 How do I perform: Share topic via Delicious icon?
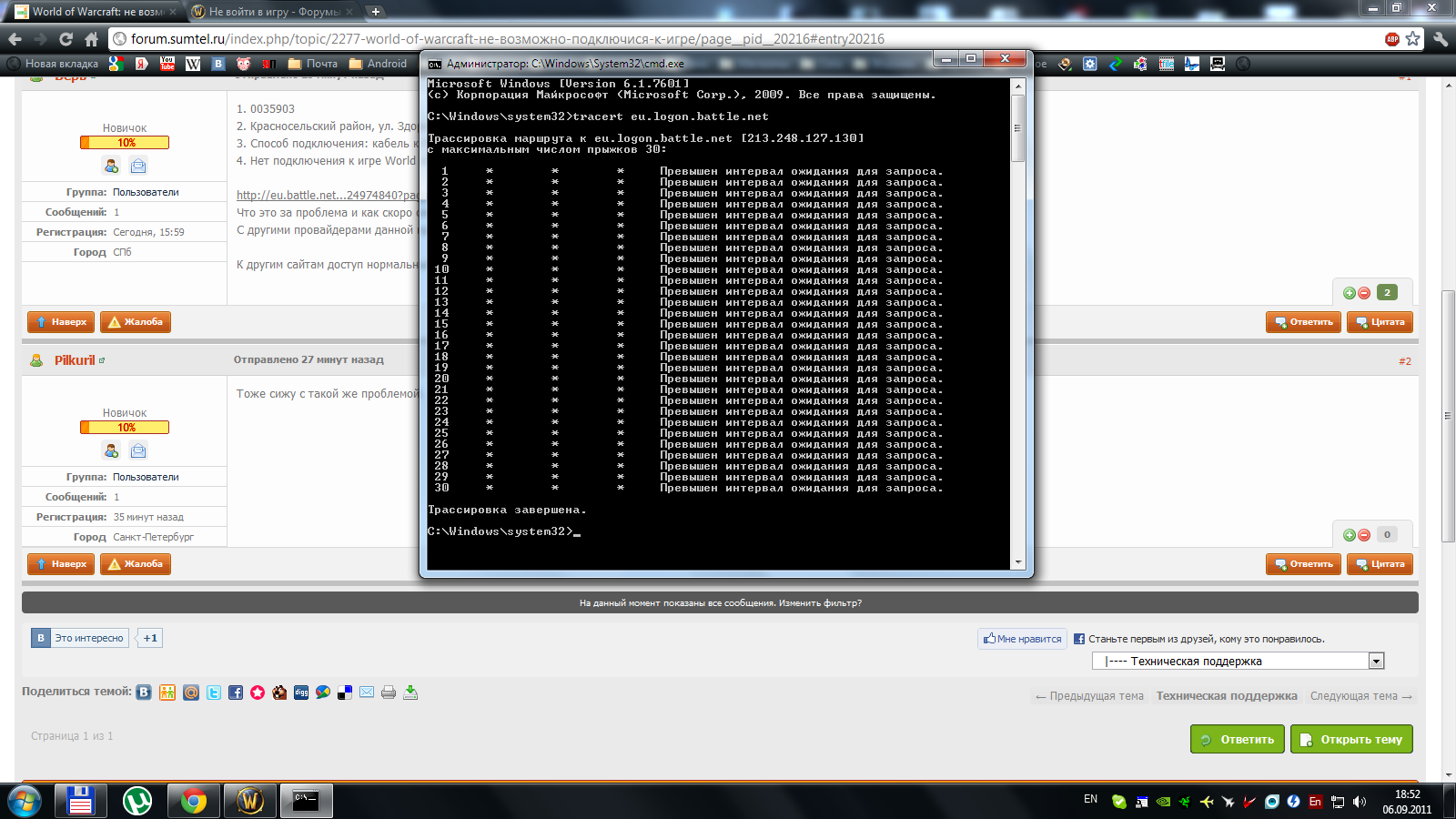click(x=345, y=693)
